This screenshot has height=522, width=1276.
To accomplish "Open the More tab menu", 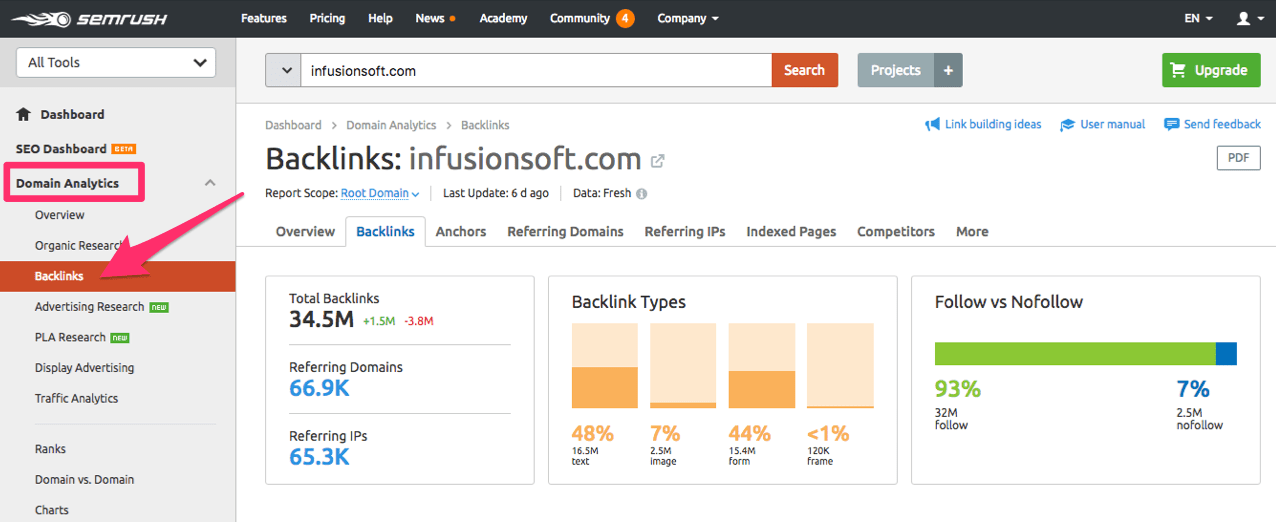I will click(x=972, y=231).
